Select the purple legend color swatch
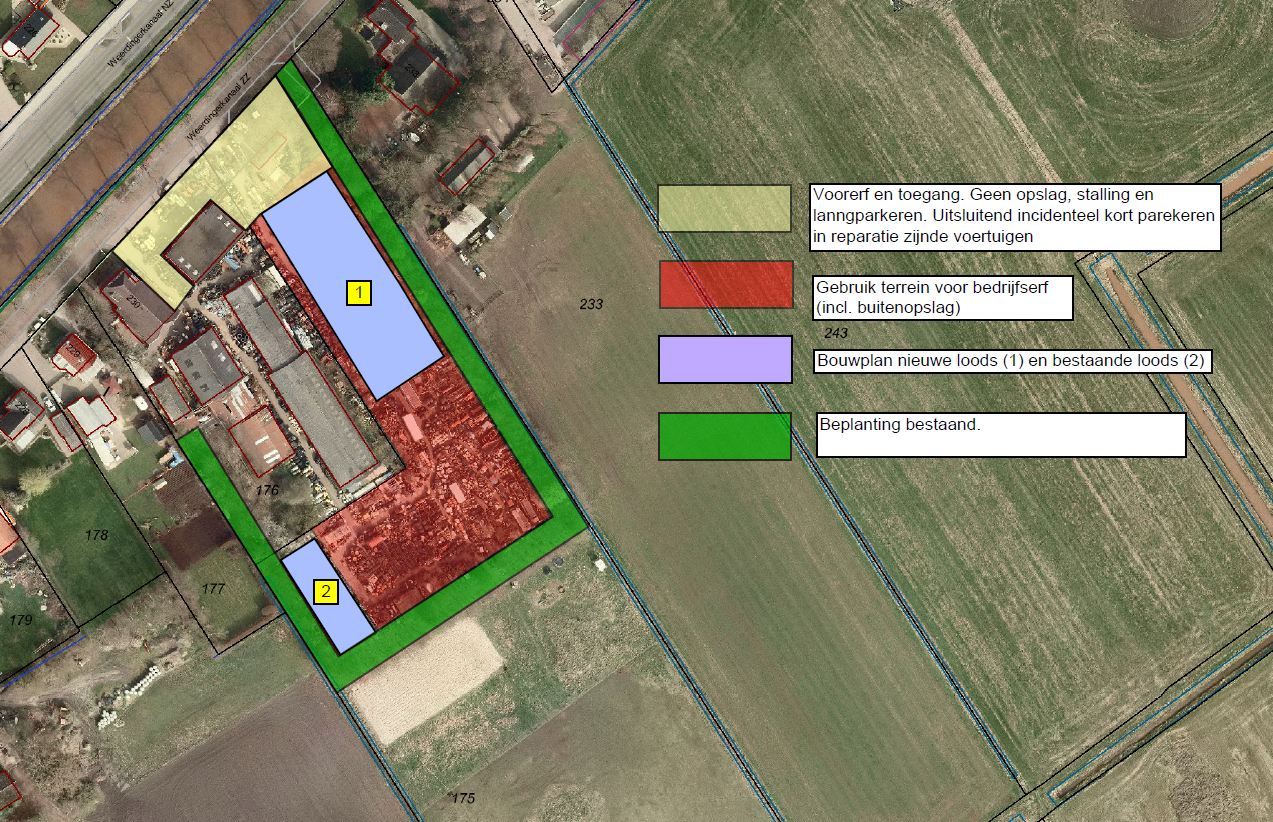Screen dimensions: 1273x822 pos(724,360)
